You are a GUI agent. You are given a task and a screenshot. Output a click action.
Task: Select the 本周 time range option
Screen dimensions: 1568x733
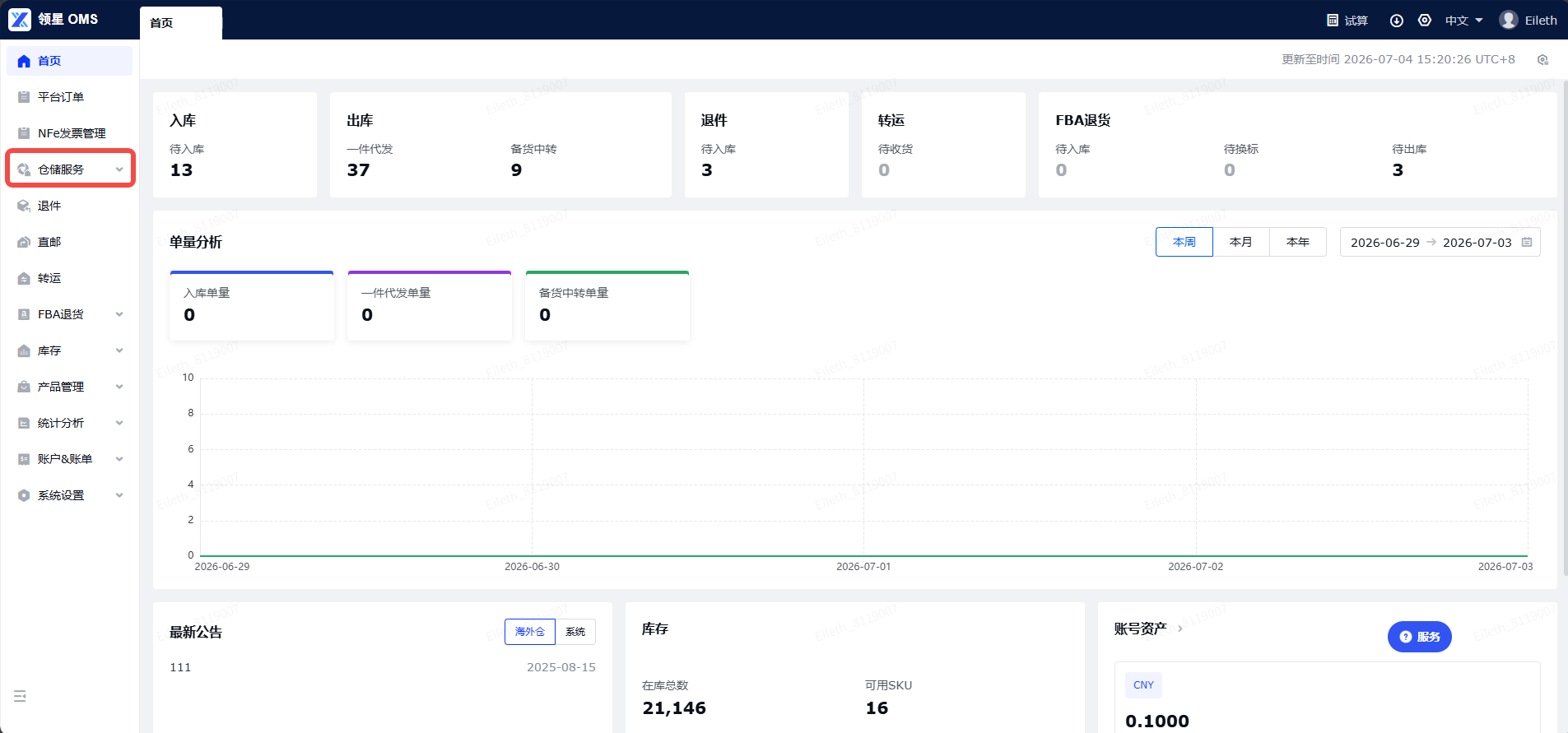coord(1184,242)
